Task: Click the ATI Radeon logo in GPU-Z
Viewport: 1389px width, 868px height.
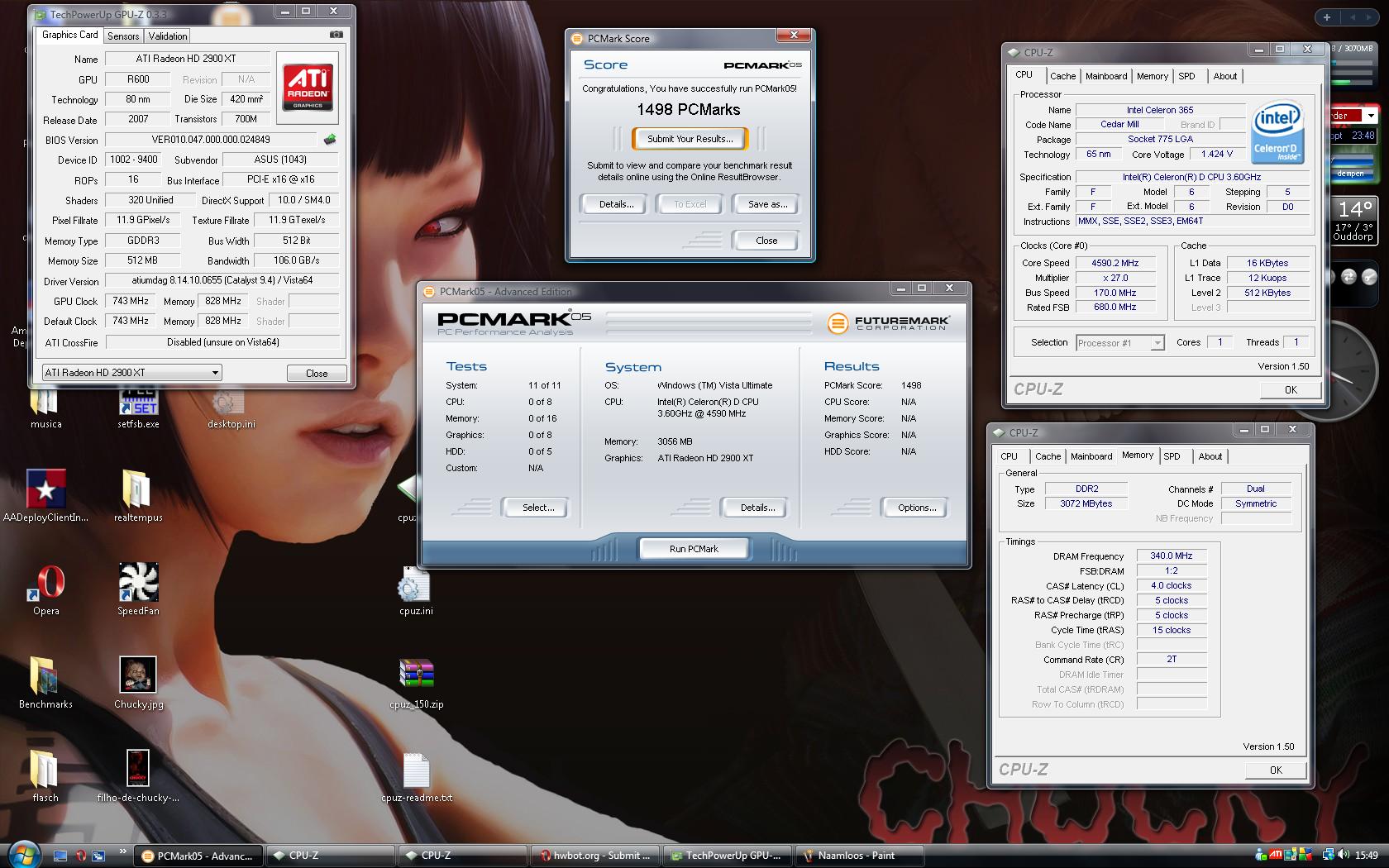Action: [308, 86]
